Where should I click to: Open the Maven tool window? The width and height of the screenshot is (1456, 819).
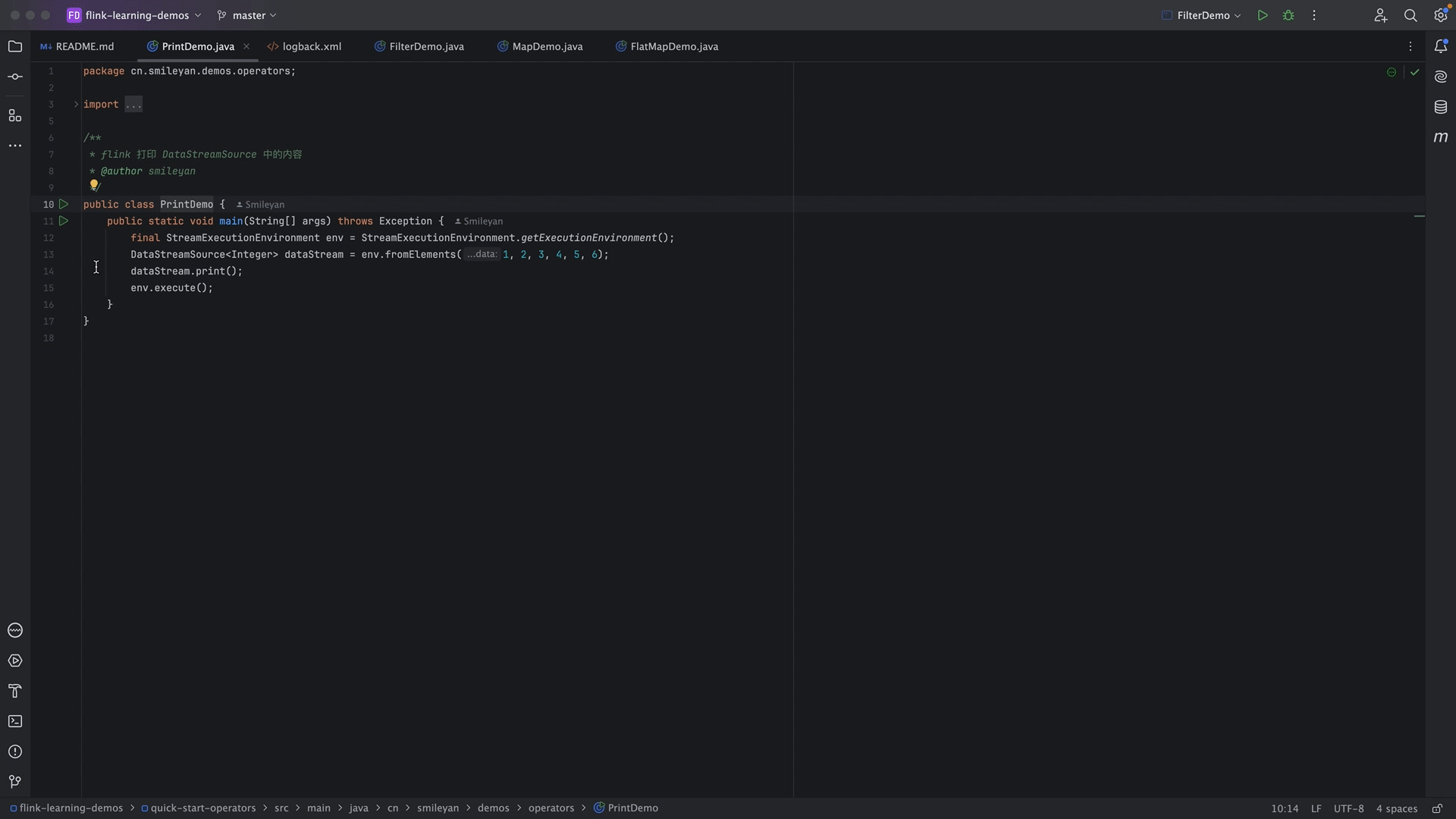tap(1441, 137)
